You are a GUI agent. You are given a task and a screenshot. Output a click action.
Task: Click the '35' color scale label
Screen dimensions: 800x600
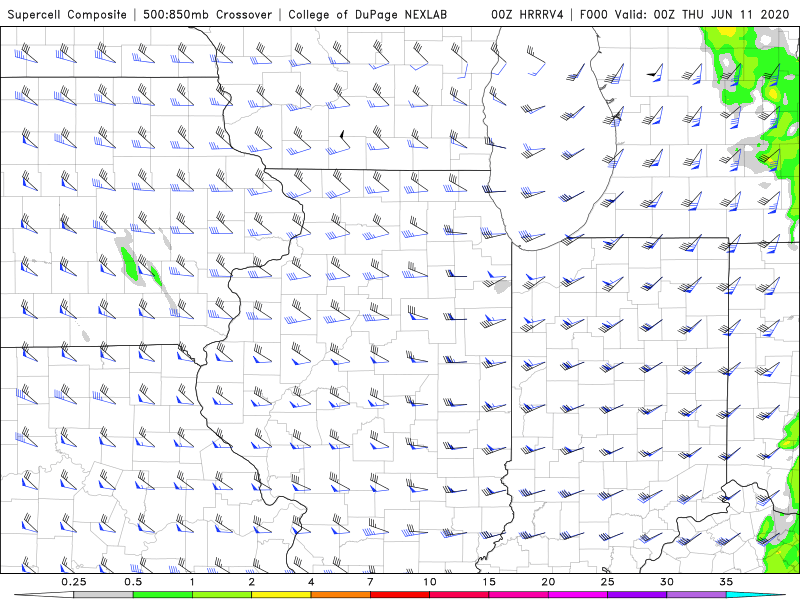click(x=726, y=582)
